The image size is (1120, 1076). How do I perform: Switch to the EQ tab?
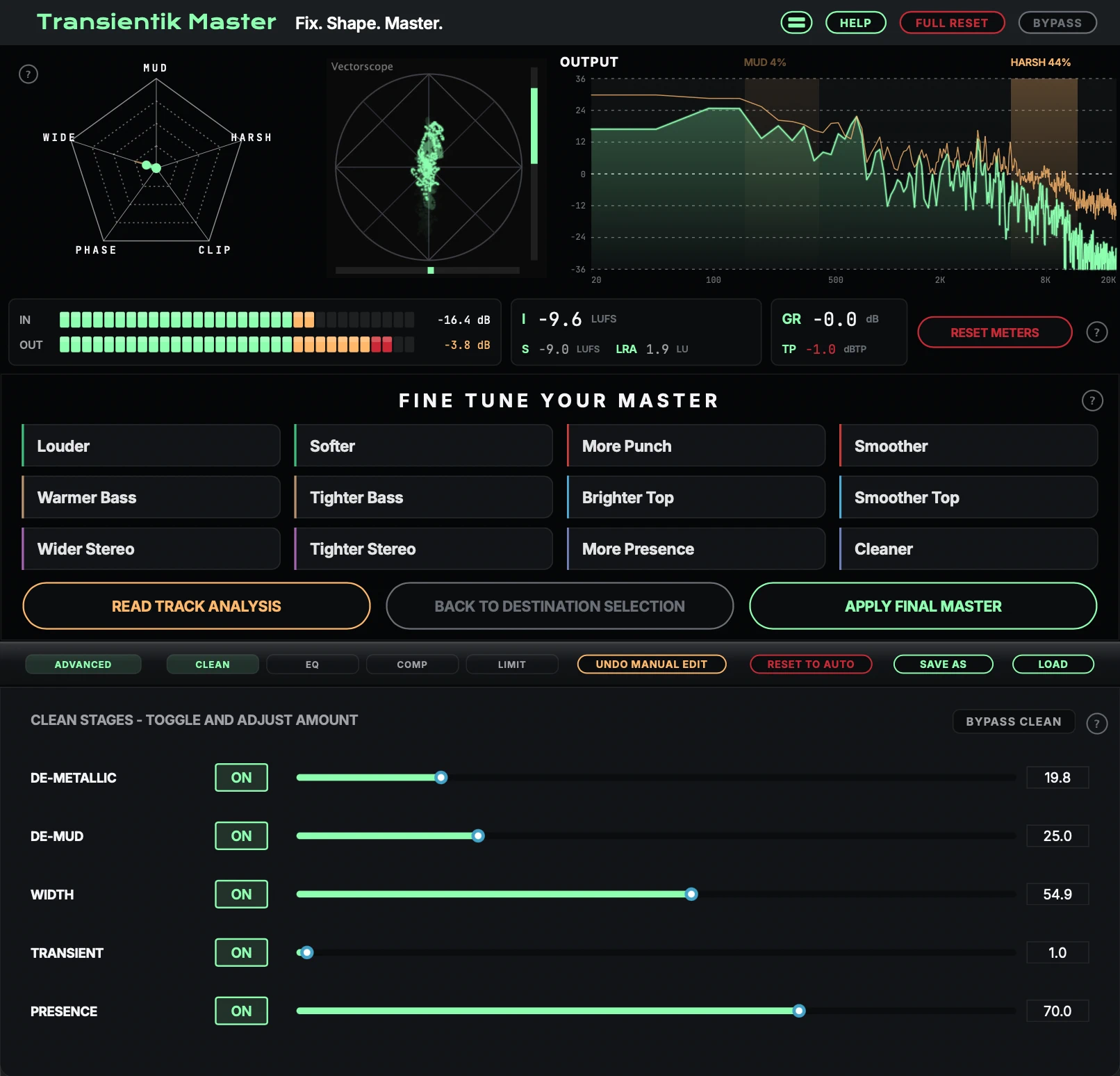pos(312,665)
